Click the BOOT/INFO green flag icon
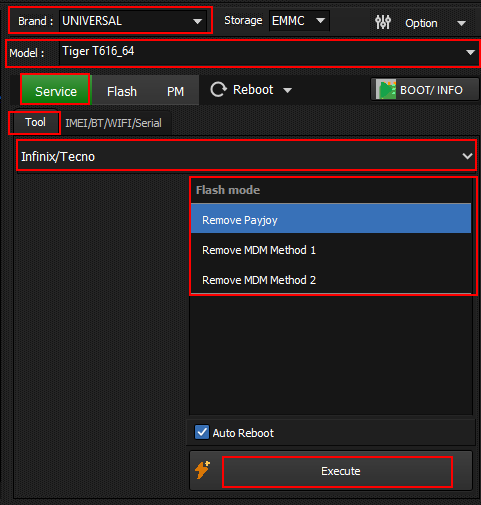 click(386, 89)
